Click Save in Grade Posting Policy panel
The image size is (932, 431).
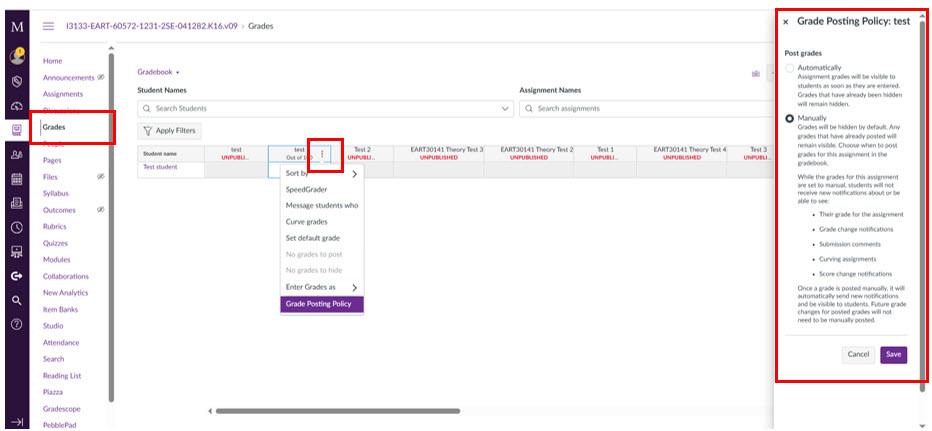893,354
